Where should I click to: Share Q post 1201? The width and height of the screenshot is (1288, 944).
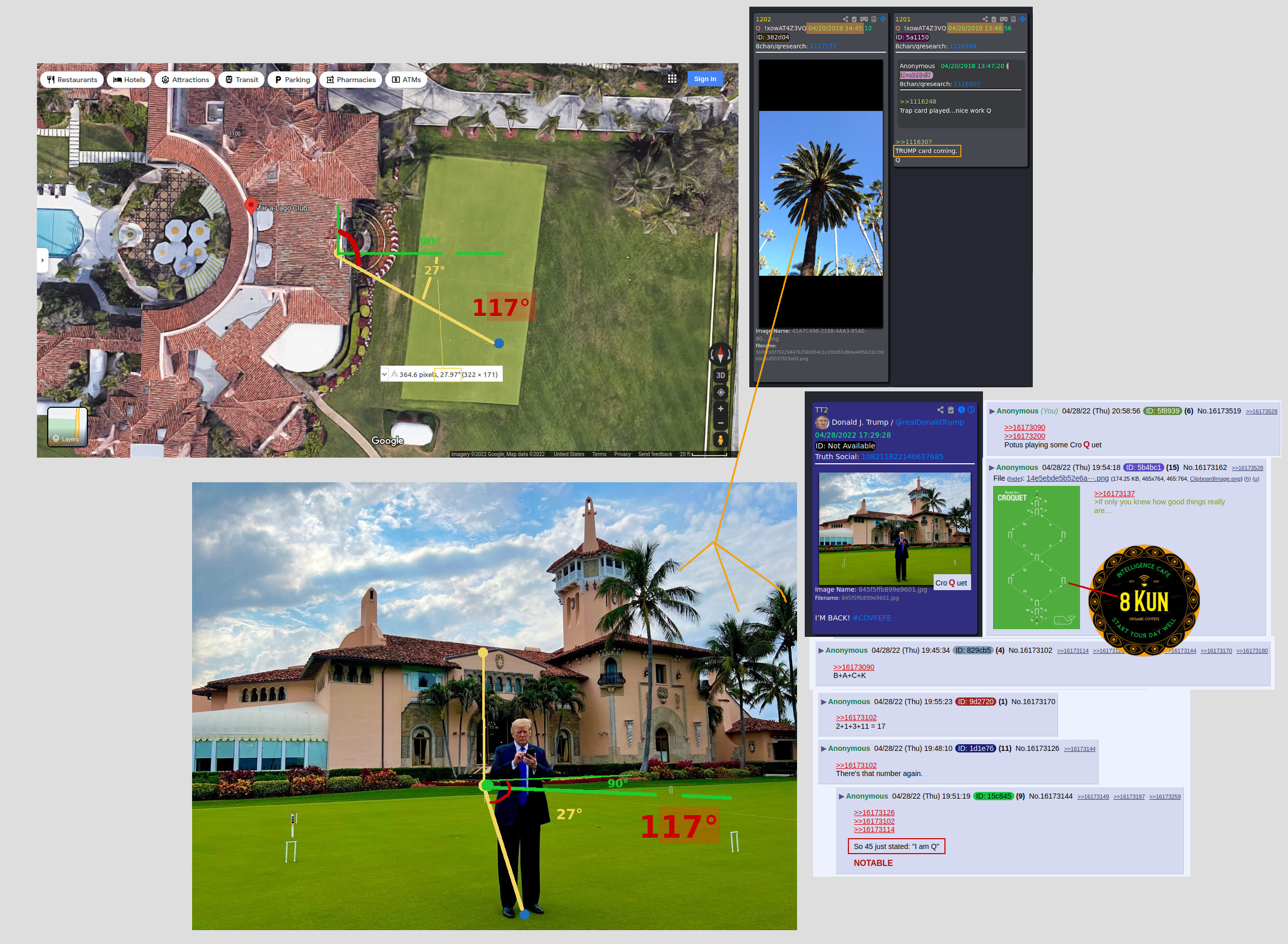click(984, 19)
